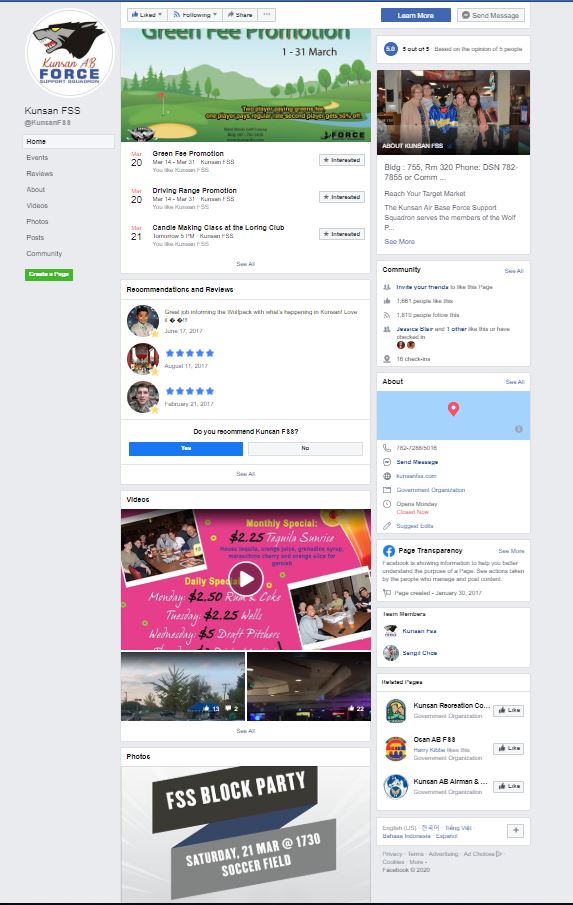Click the red map location pin
This screenshot has height=905, width=573.
coord(454,409)
